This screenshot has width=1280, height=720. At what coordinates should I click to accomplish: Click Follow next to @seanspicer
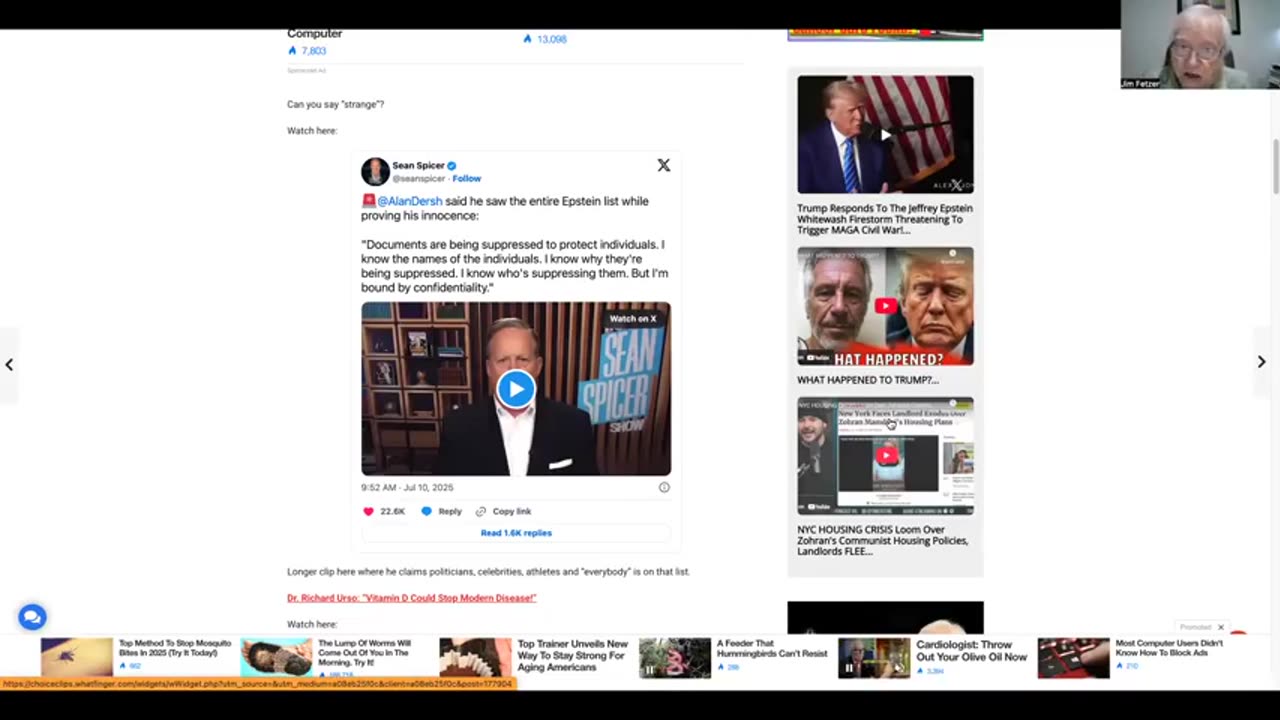(466, 178)
